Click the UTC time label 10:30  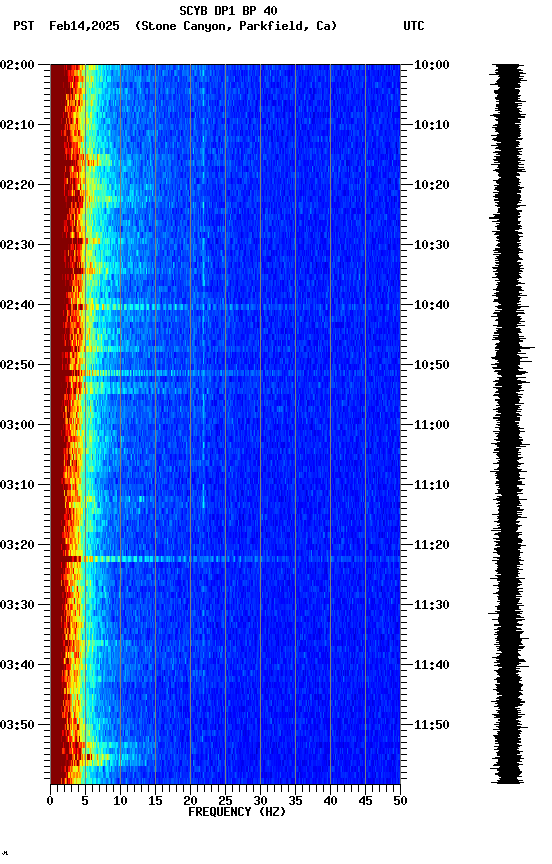point(431,245)
